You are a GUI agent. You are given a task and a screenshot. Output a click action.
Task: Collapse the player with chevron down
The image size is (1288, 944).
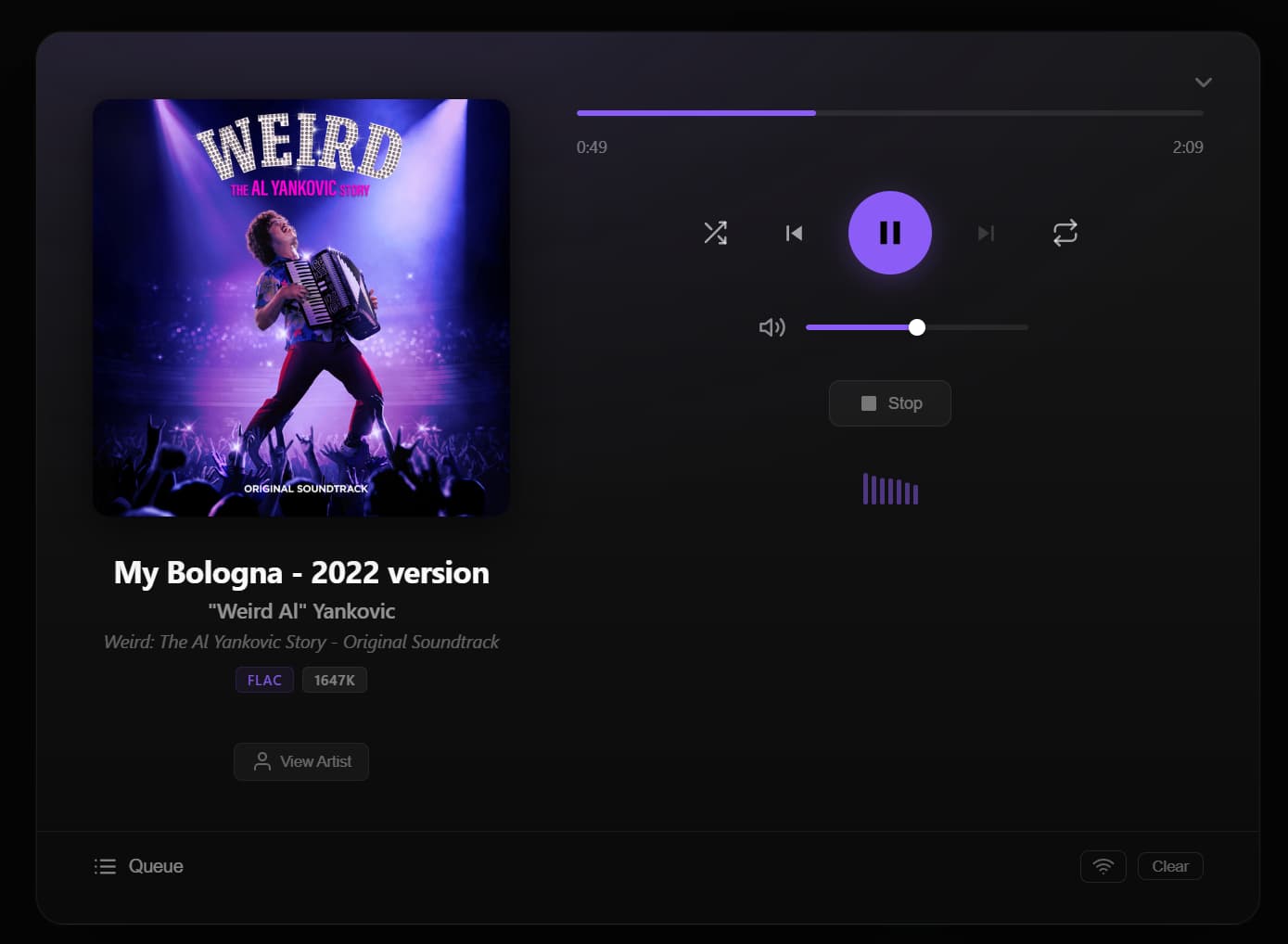[1204, 83]
